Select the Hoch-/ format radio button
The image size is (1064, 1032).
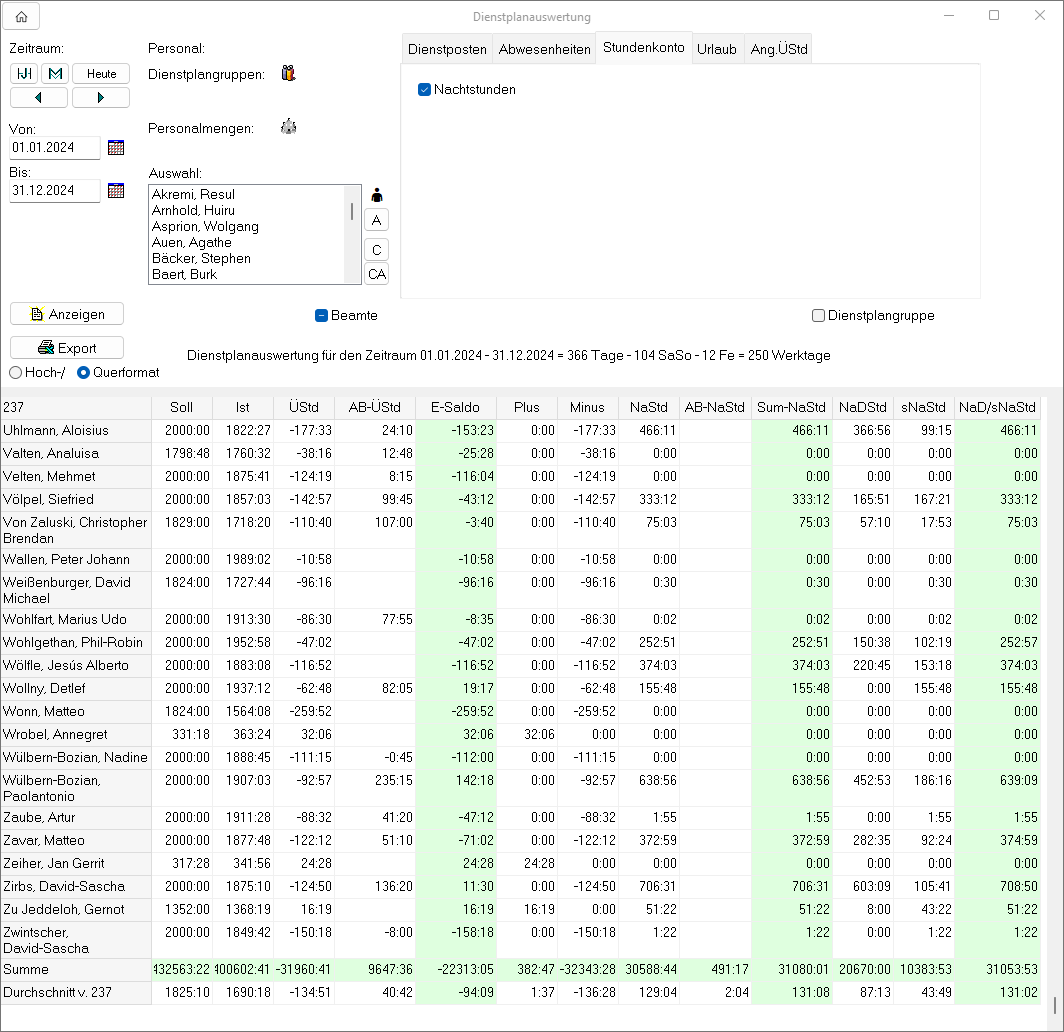click(x=15, y=373)
